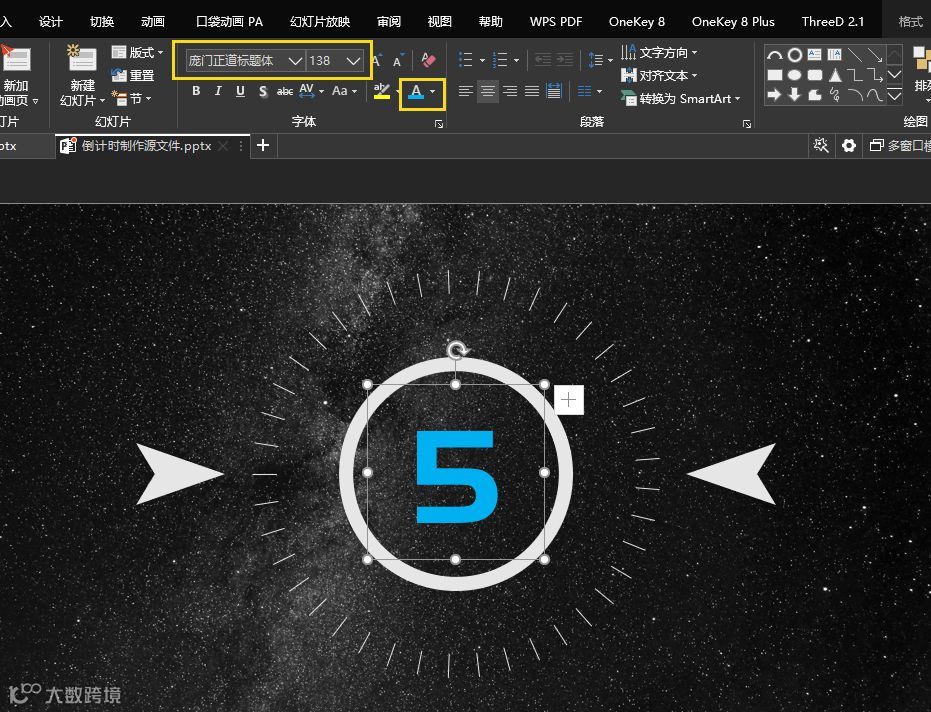Image resolution: width=931 pixels, height=712 pixels.
Task: Open the 设计 ribbon tab
Action: point(50,22)
